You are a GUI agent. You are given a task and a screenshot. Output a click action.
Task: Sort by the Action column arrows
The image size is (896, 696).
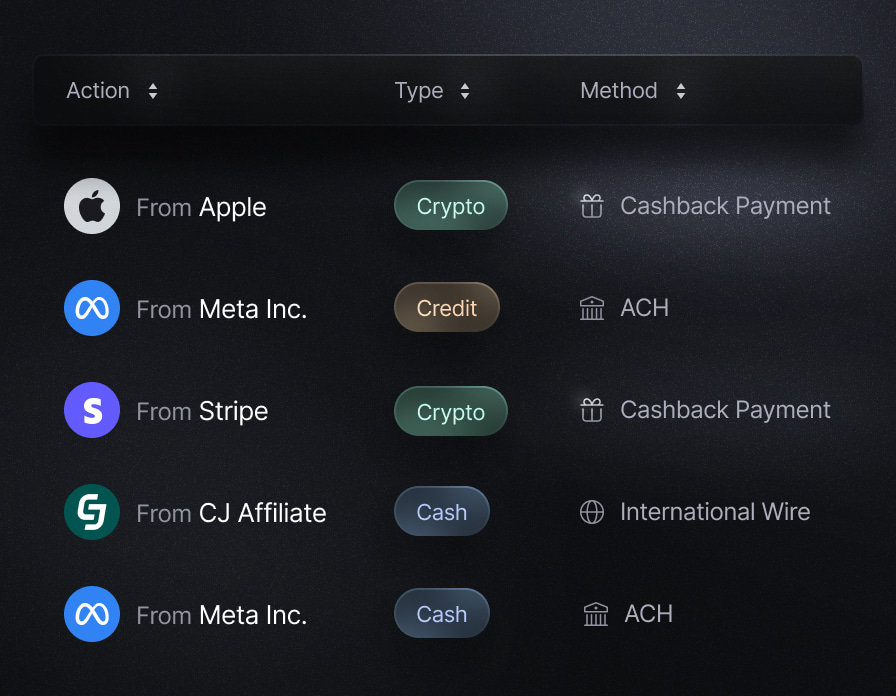(x=153, y=91)
